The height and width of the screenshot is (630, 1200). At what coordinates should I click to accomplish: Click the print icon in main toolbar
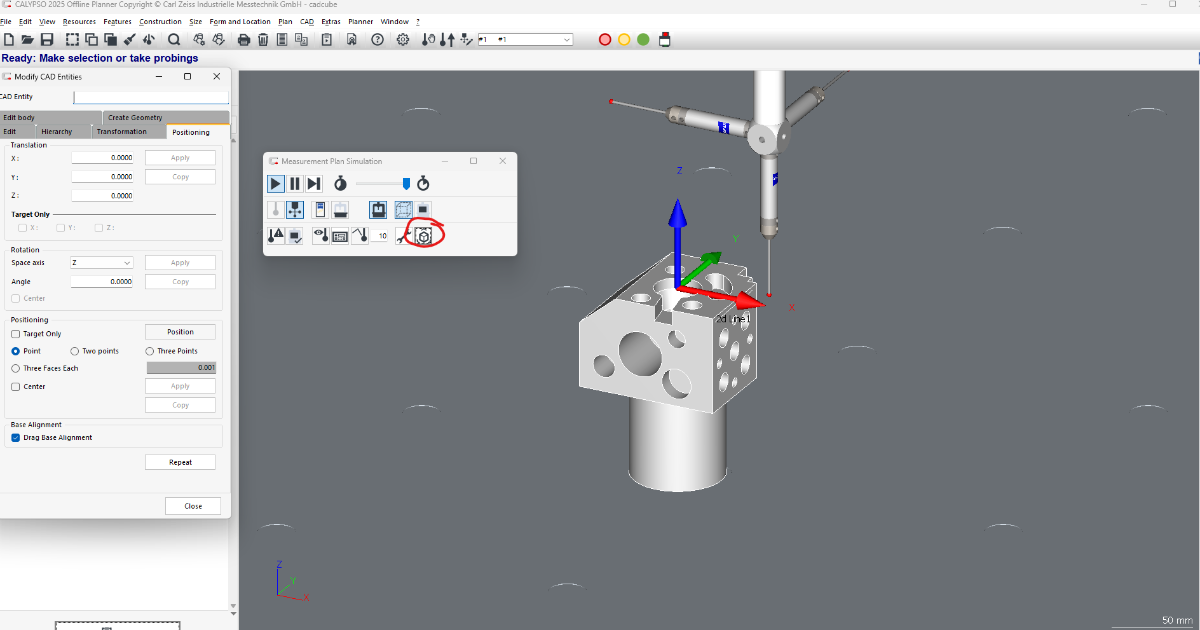243,40
